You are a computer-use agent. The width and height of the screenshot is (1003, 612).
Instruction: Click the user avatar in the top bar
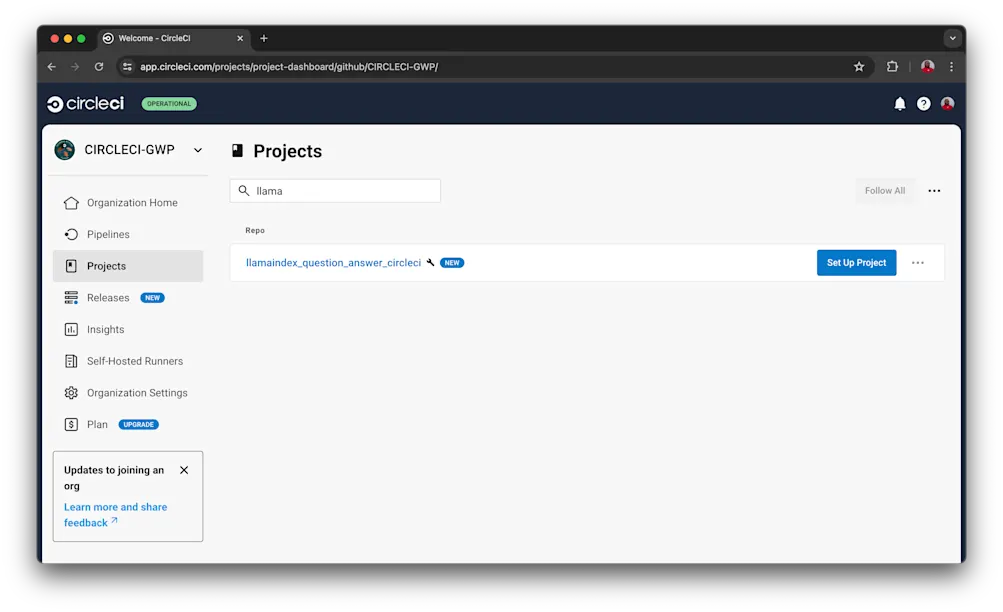click(x=946, y=103)
